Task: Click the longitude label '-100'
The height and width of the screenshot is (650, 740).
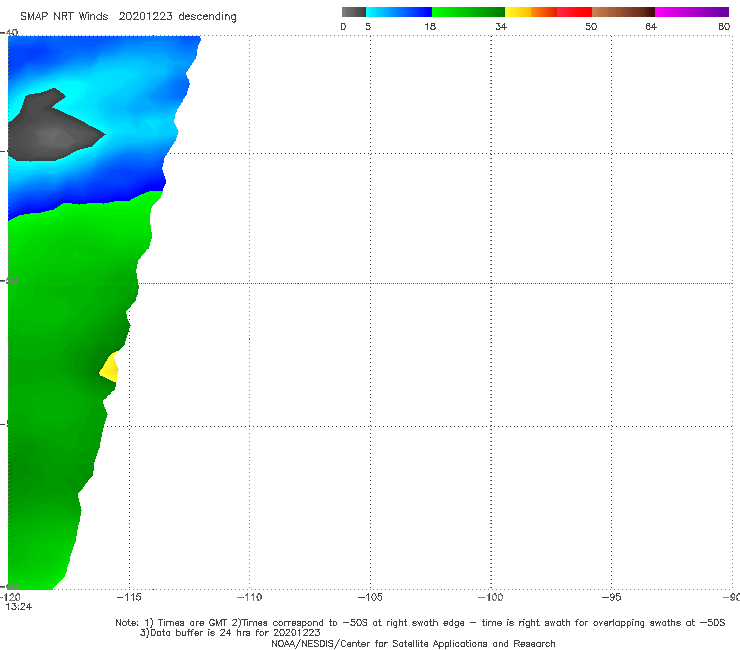Action: (x=490, y=597)
